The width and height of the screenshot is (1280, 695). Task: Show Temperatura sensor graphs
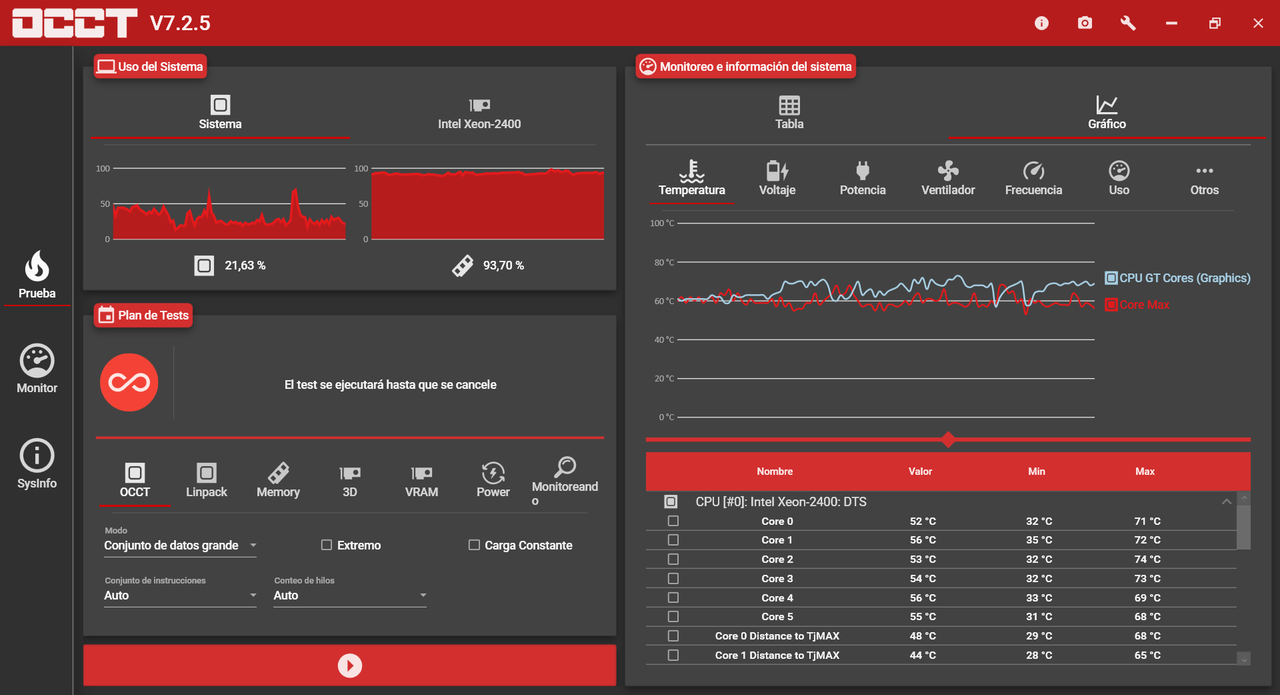692,177
